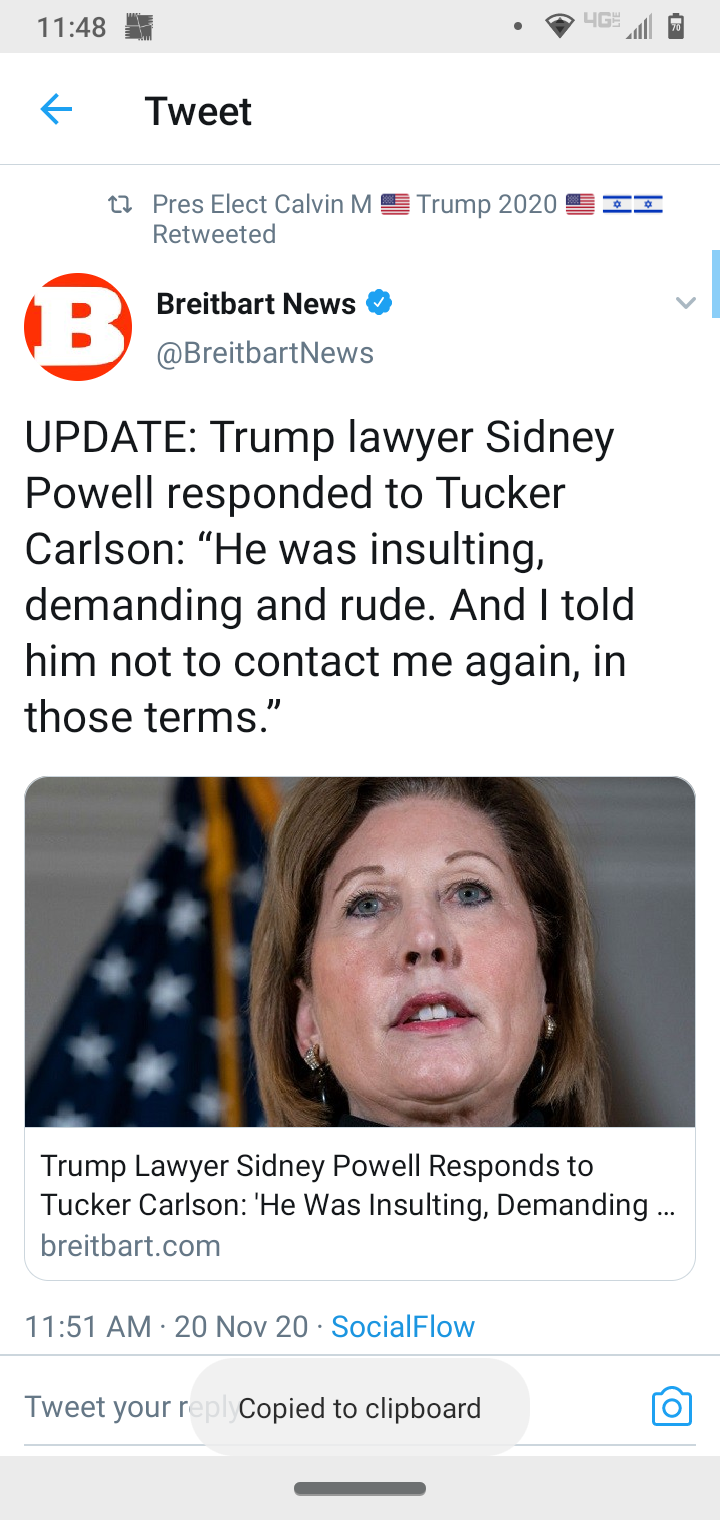Screen dimensions: 720x1520
Task: Tap the scrollbar on the right edge
Action: [715, 284]
